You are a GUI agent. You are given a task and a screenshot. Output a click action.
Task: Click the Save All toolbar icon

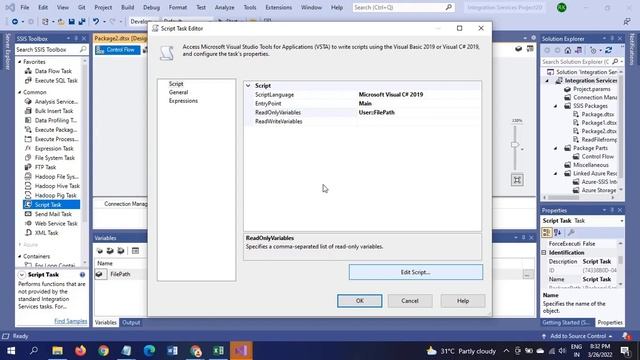click(82, 22)
